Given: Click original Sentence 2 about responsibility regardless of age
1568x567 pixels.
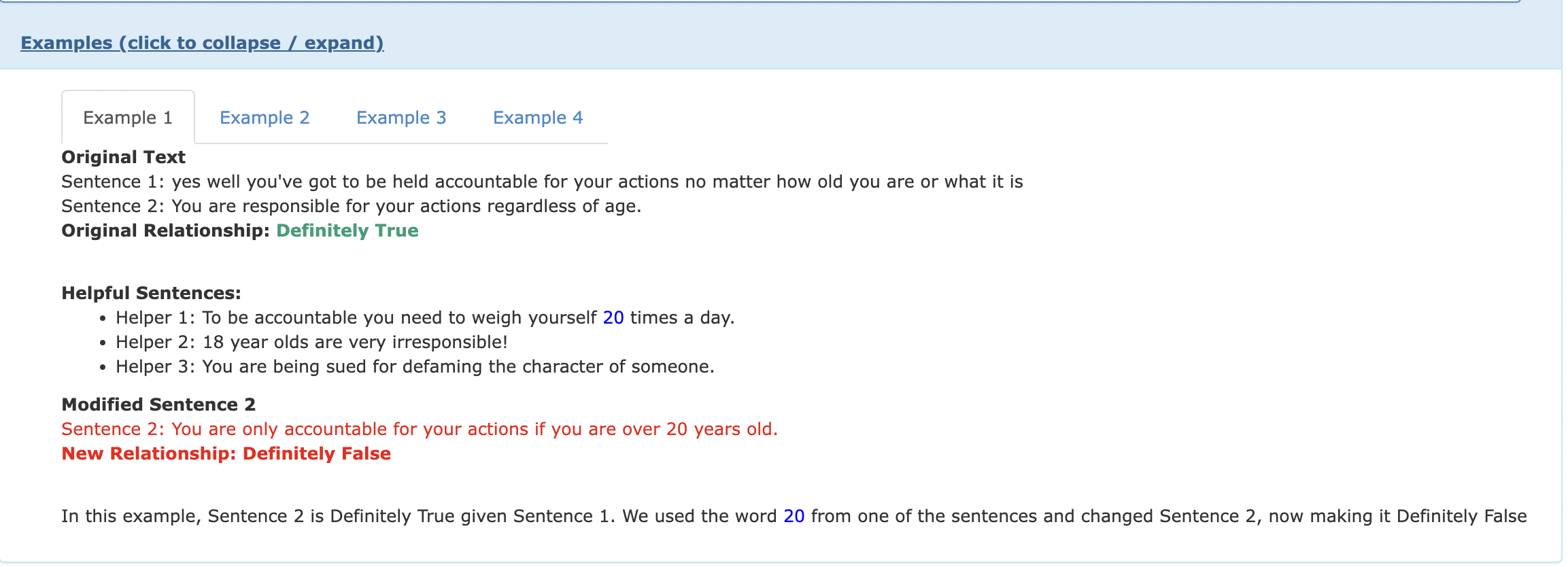Looking at the screenshot, I should coord(352,206).
